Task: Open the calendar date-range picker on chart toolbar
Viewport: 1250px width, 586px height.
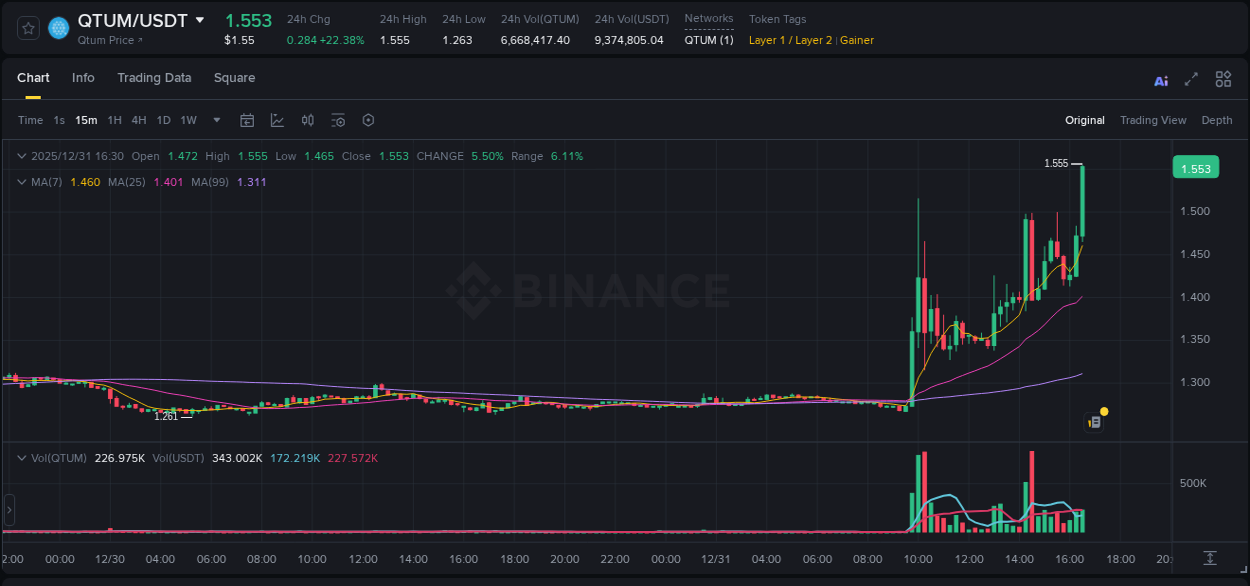Action: (x=247, y=120)
